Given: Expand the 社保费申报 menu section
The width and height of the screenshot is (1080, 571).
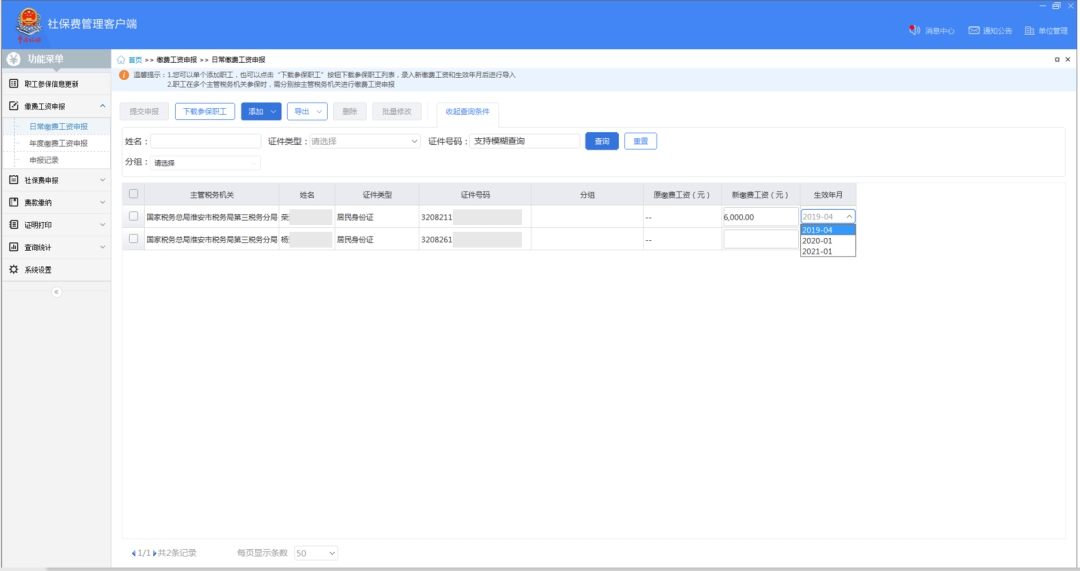Looking at the screenshot, I should (x=56, y=180).
